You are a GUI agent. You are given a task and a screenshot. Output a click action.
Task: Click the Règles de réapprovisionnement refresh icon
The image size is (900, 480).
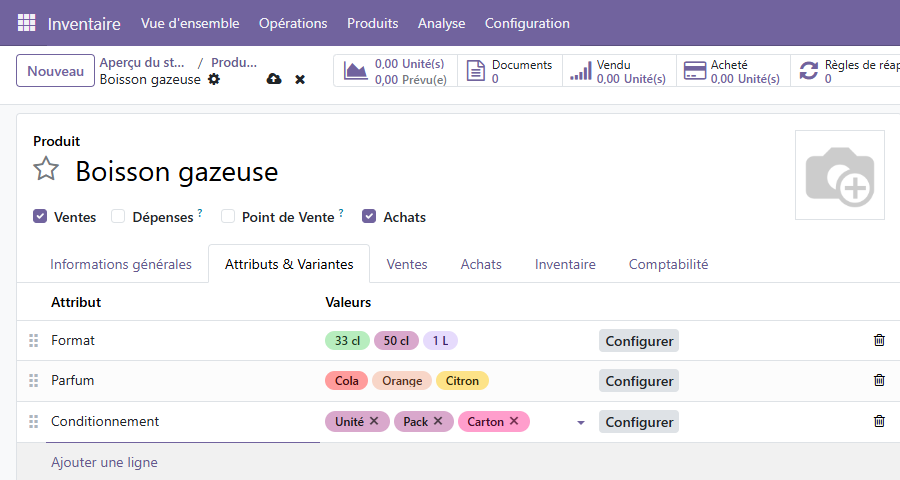click(x=809, y=71)
